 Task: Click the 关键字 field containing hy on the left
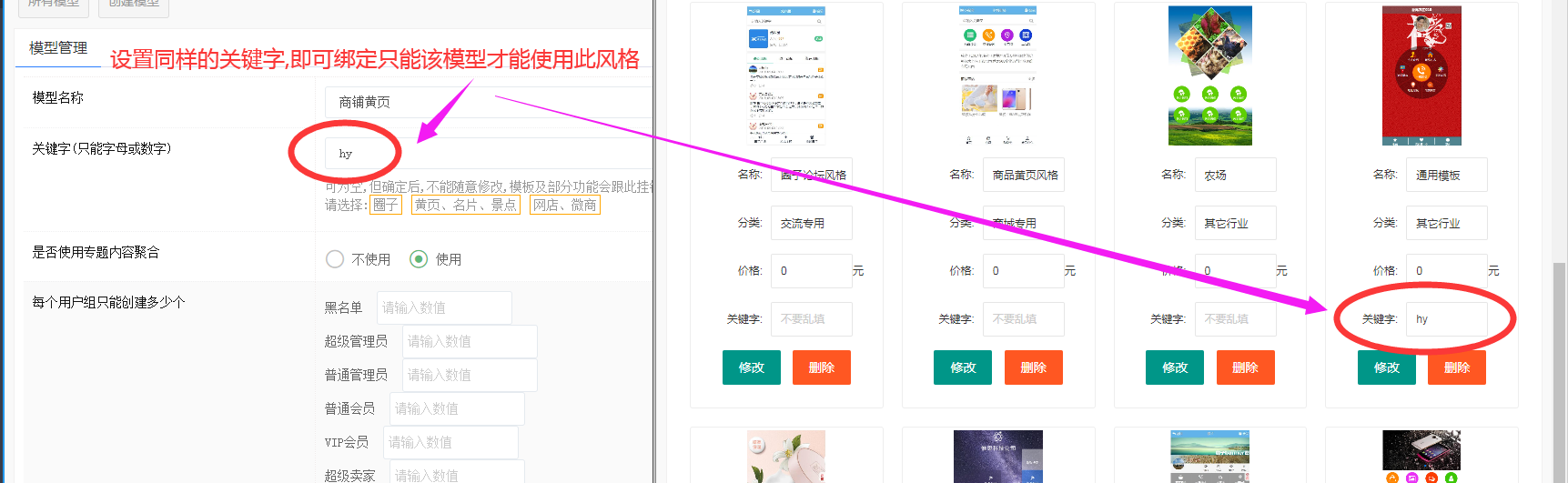488,154
